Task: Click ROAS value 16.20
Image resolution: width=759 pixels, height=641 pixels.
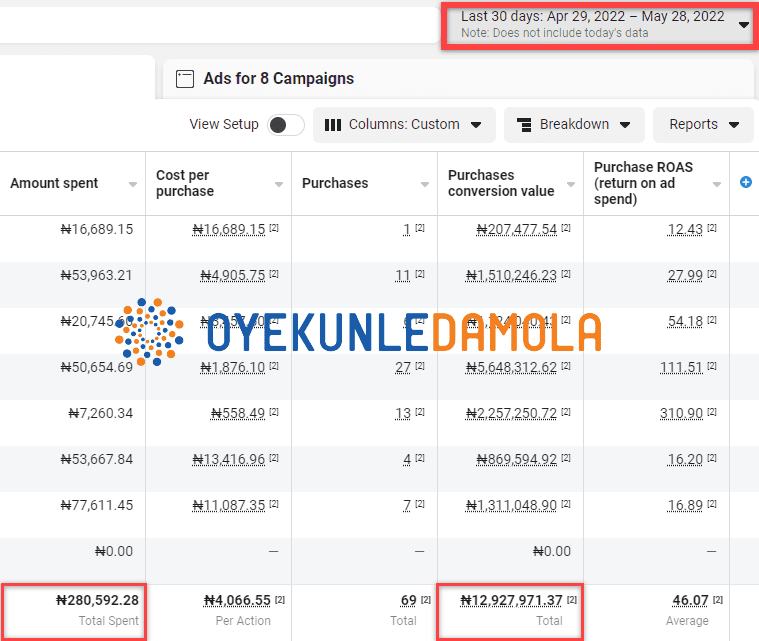Action: coord(685,459)
